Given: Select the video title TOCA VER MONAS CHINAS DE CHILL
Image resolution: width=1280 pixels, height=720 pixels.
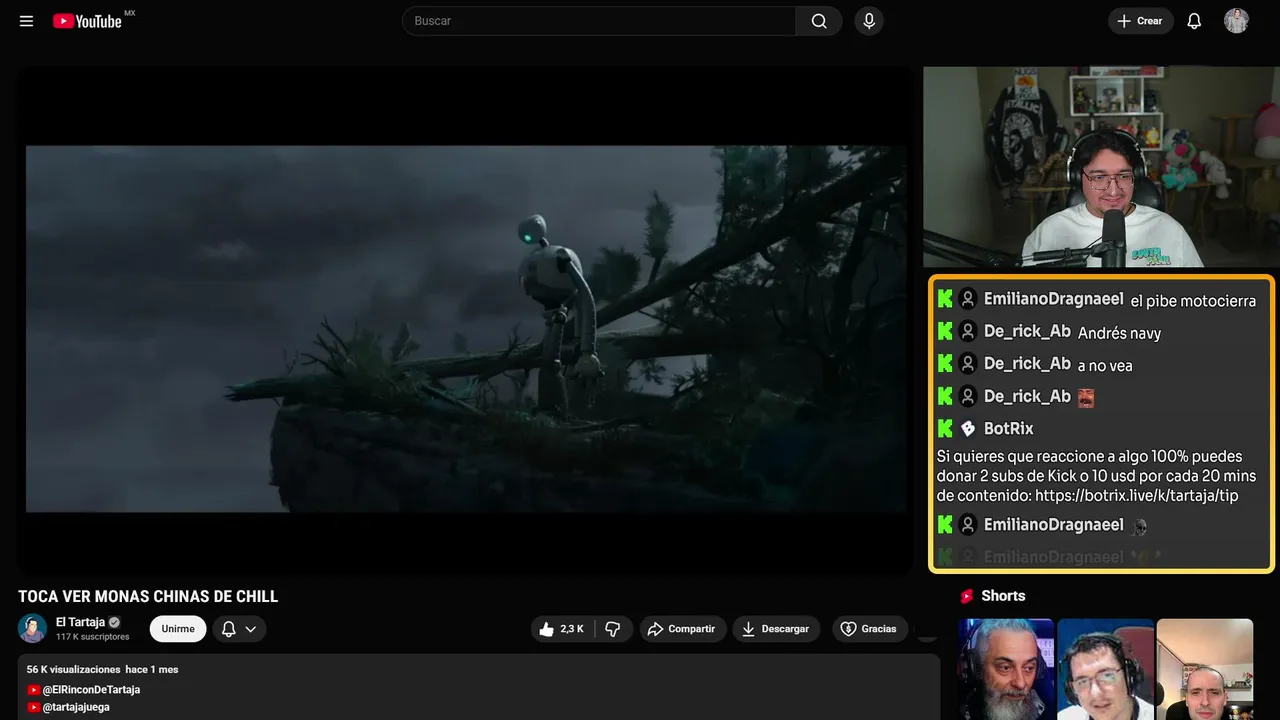Looking at the screenshot, I should pyautogui.click(x=148, y=597).
